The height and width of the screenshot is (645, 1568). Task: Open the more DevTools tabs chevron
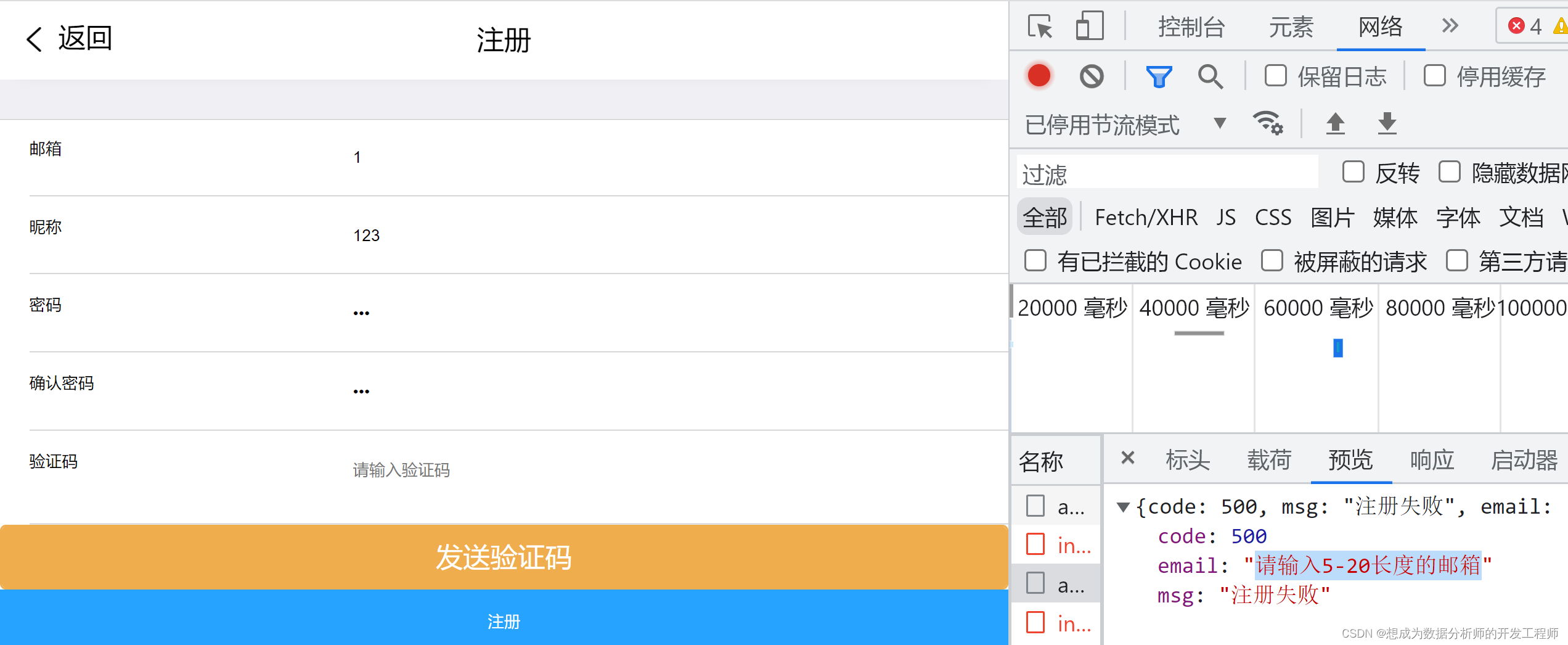pos(1450,26)
